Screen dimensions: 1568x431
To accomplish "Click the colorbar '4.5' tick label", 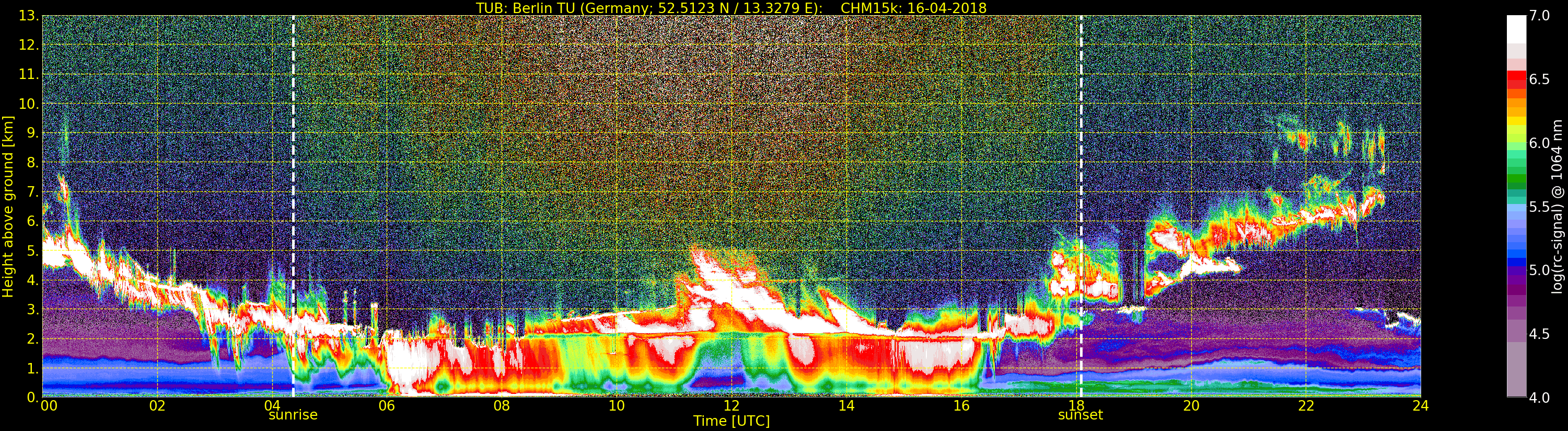I will click(1539, 334).
